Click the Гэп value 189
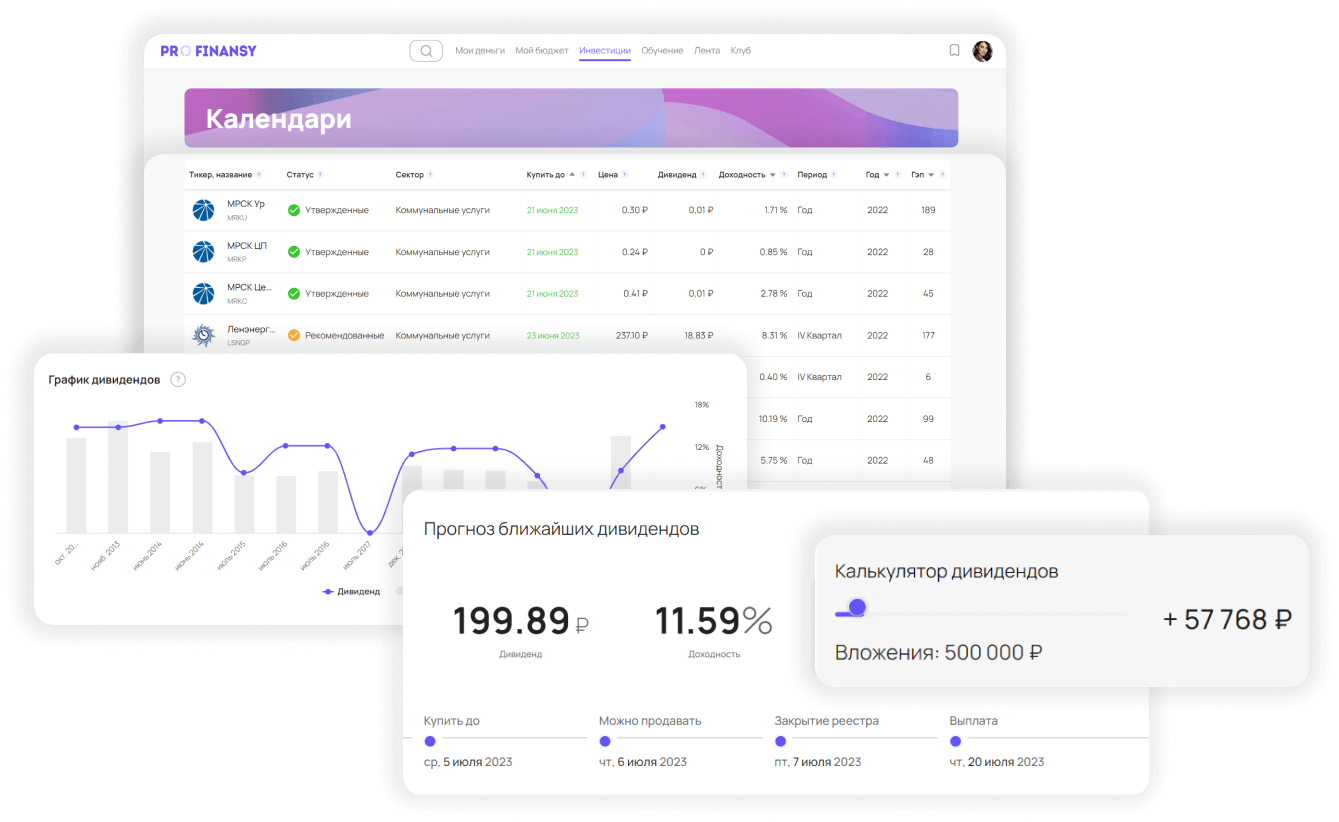The width and height of the screenshot is (1339, 822). click(x=928, y=210)
